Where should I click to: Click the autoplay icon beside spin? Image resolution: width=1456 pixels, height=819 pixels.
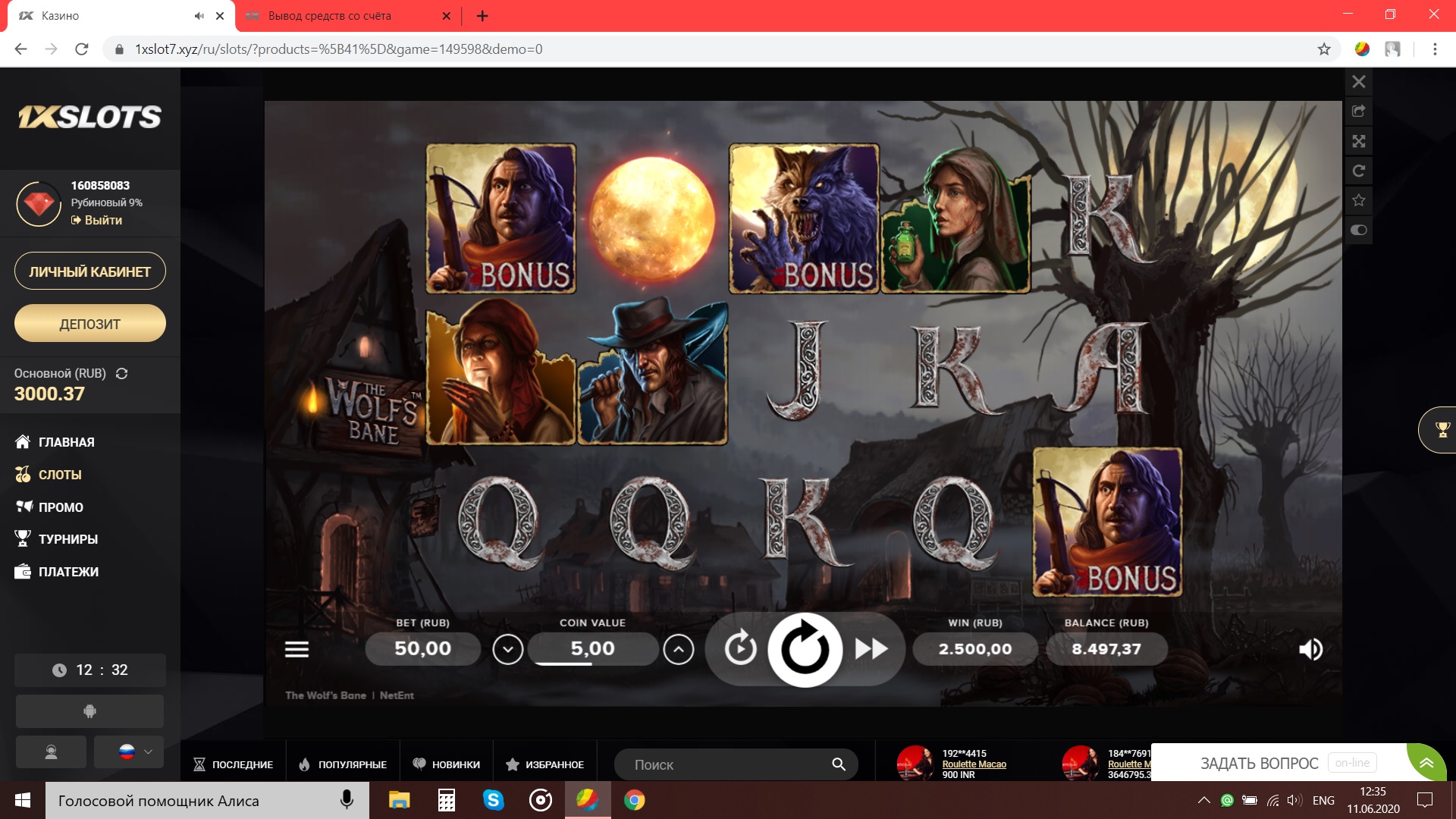[x=740, y=649]
